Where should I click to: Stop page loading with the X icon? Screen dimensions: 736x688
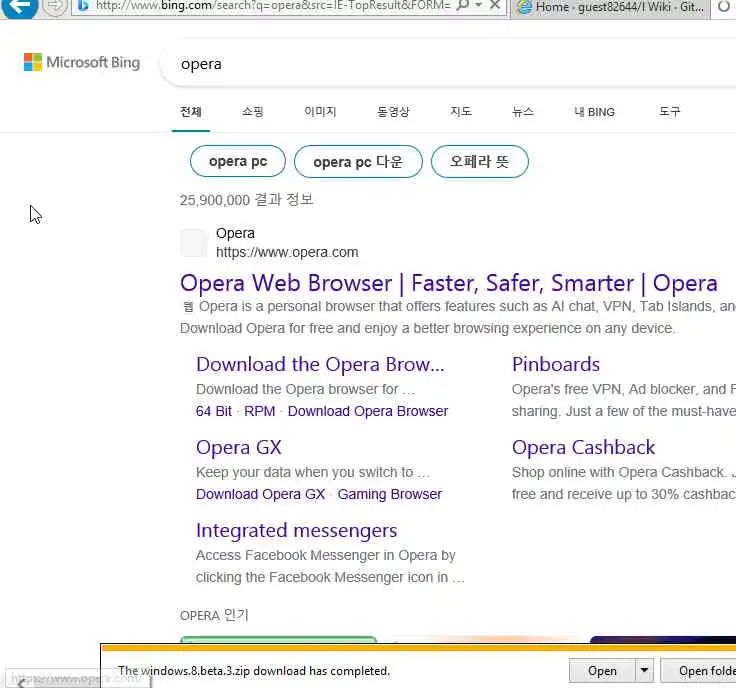coord(495,6)
